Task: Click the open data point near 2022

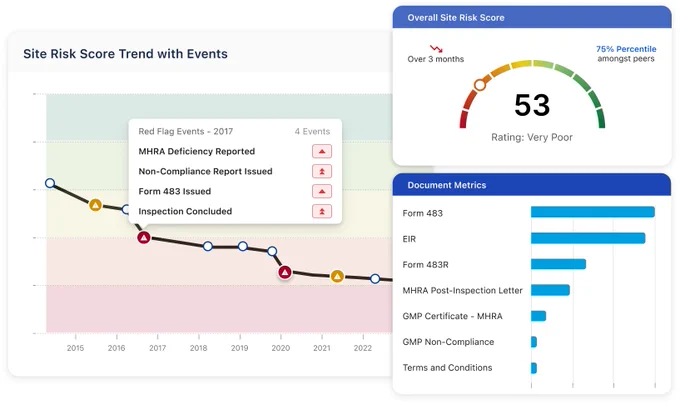Action: coord(375,279)
